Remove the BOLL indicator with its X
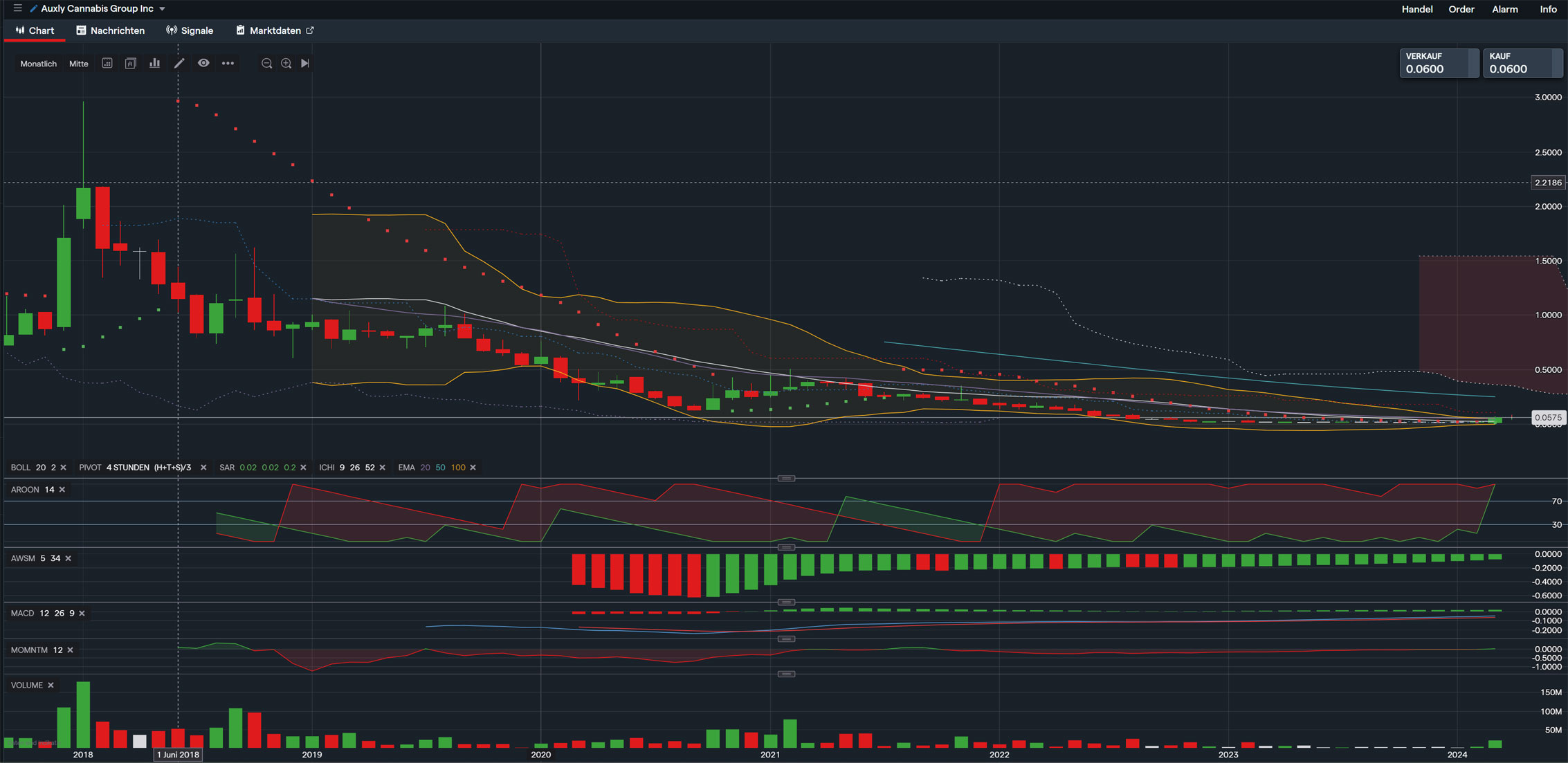1568x763 pixels. [64, 468]
